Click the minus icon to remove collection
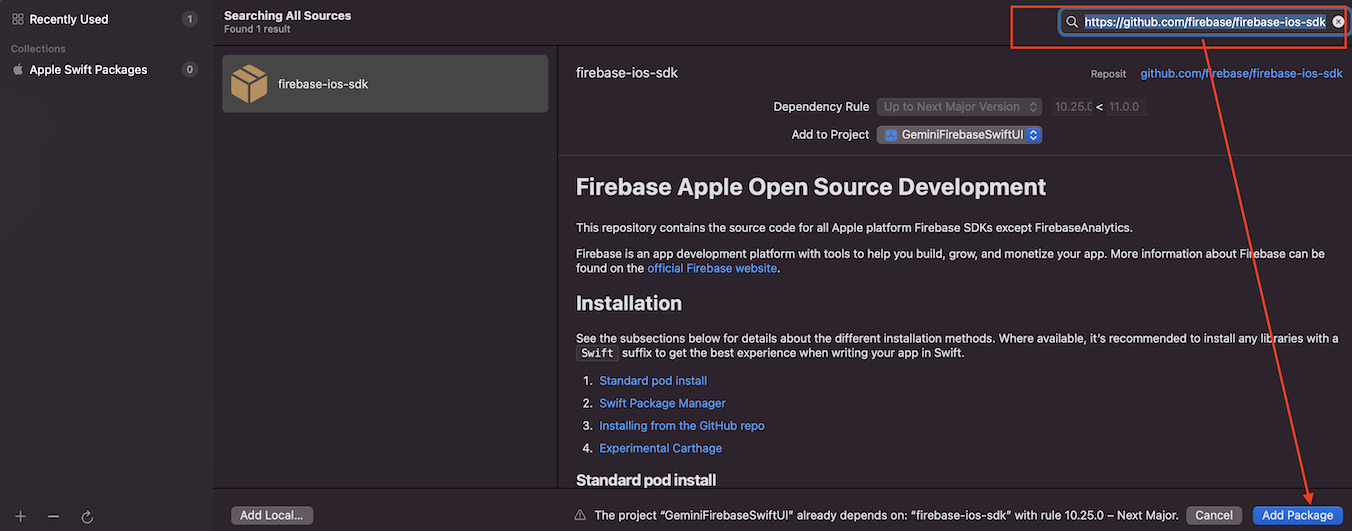 tap(54, 516)
